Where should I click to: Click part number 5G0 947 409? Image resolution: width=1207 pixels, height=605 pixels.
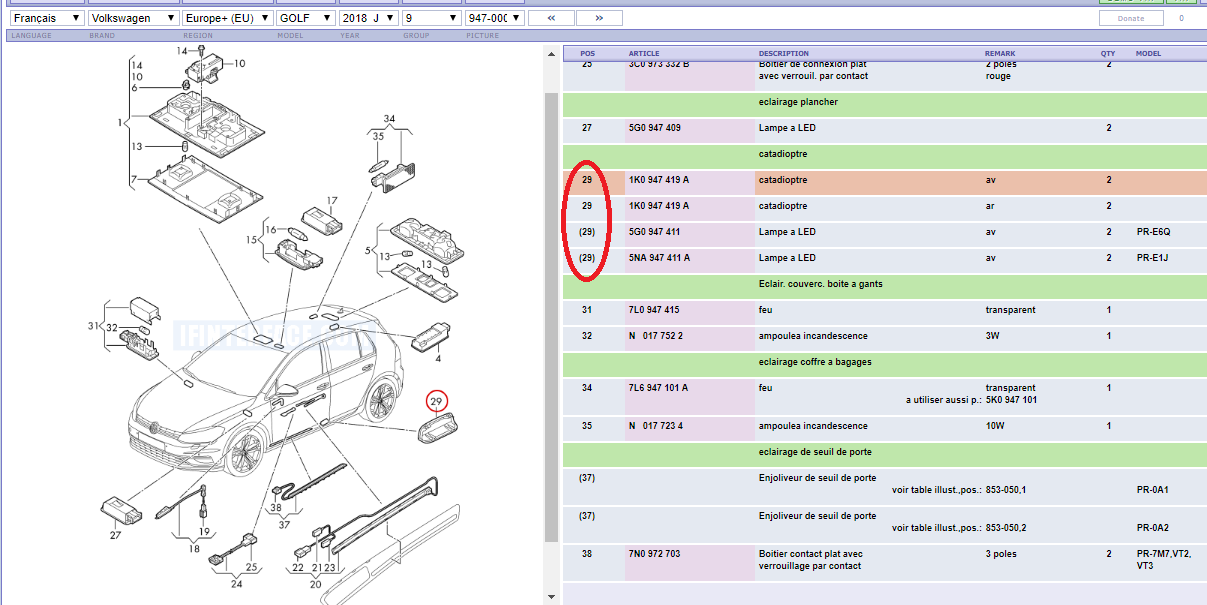click(654, 128)
